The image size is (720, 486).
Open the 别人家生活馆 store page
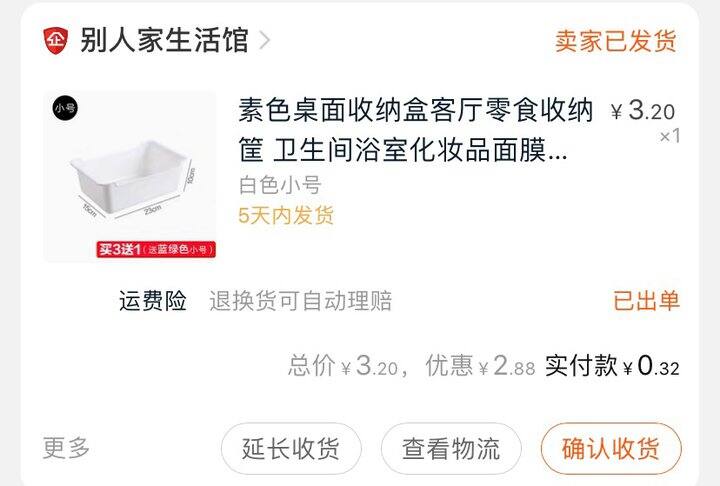tap(164, 40)
